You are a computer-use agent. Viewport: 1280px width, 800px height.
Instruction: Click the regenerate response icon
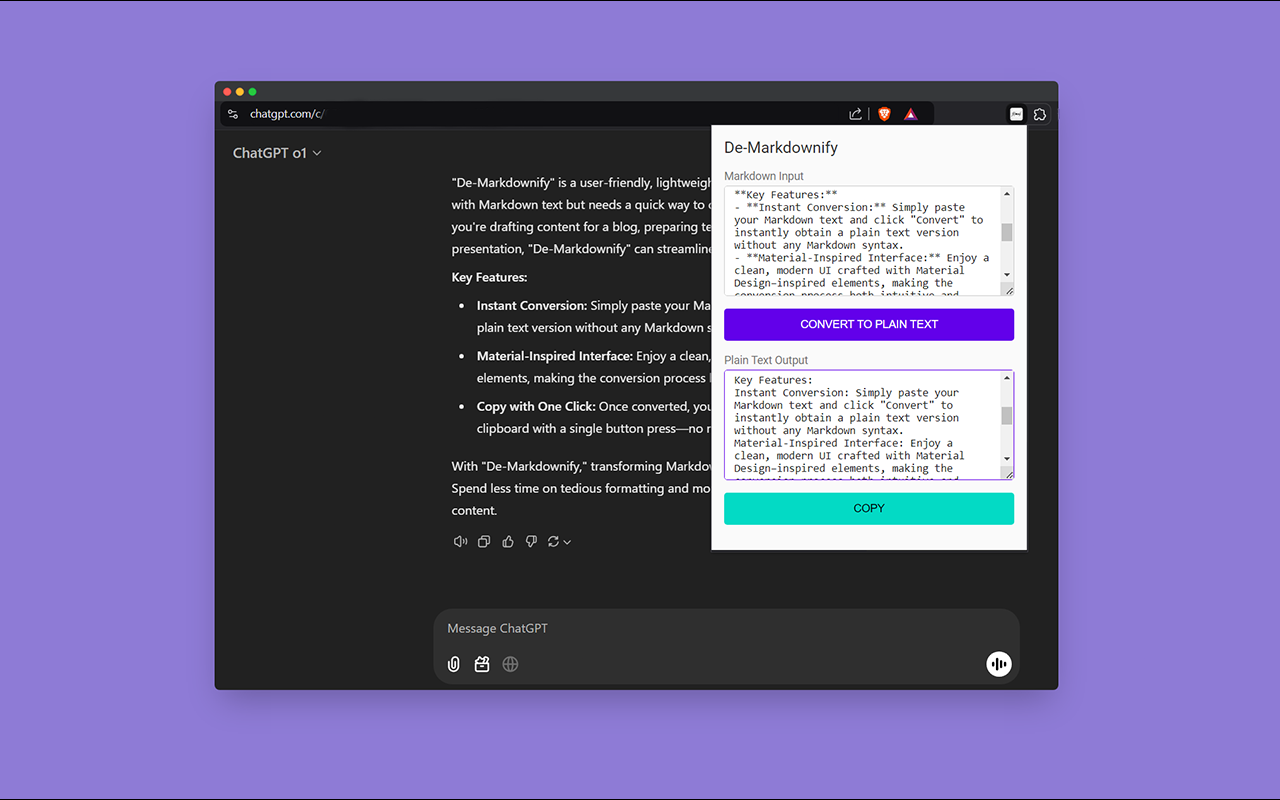(553, 541)
